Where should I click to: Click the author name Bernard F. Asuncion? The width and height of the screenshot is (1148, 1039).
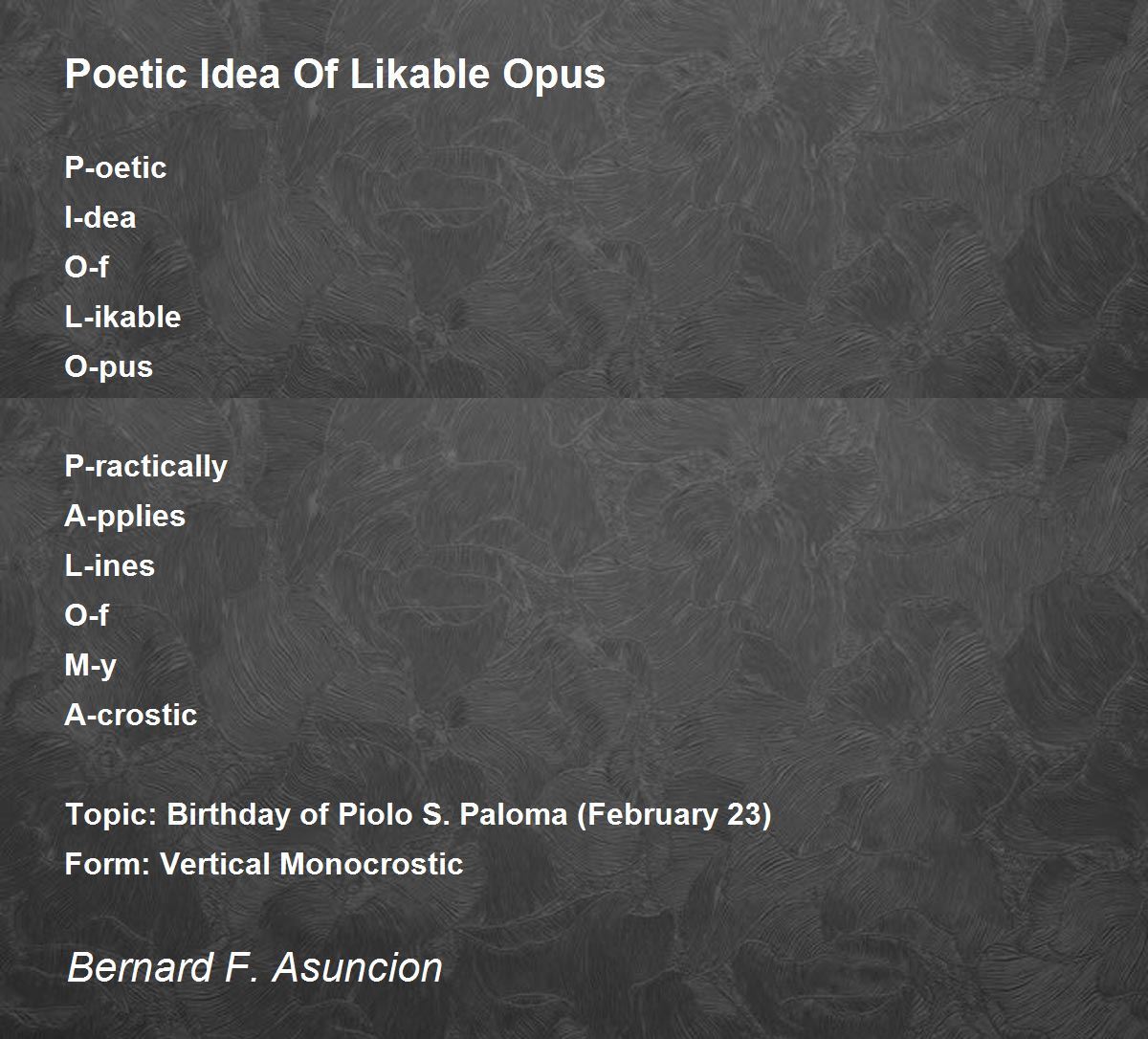[x=254, y=967]
